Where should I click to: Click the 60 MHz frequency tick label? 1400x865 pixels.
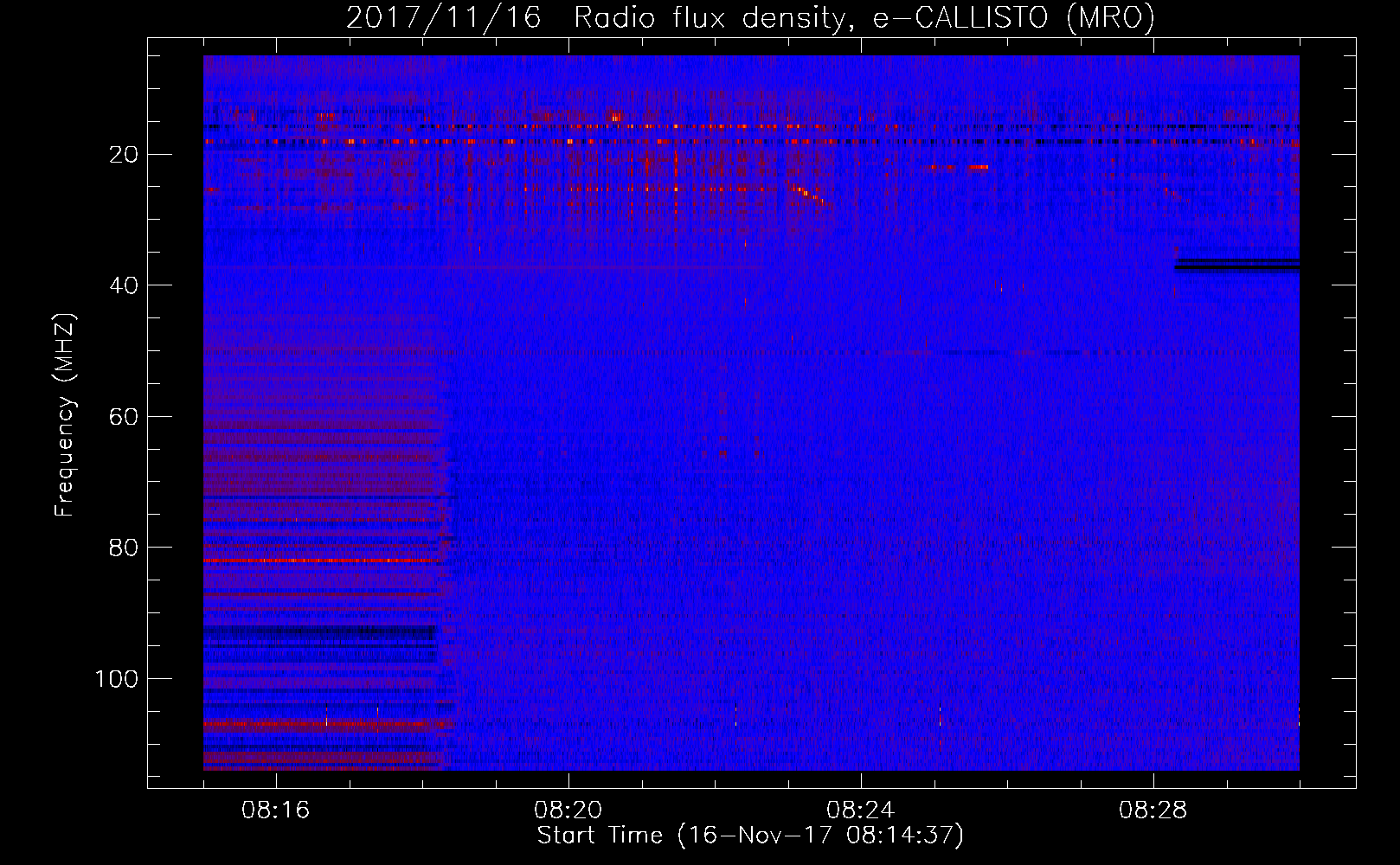tap(124, 417)
